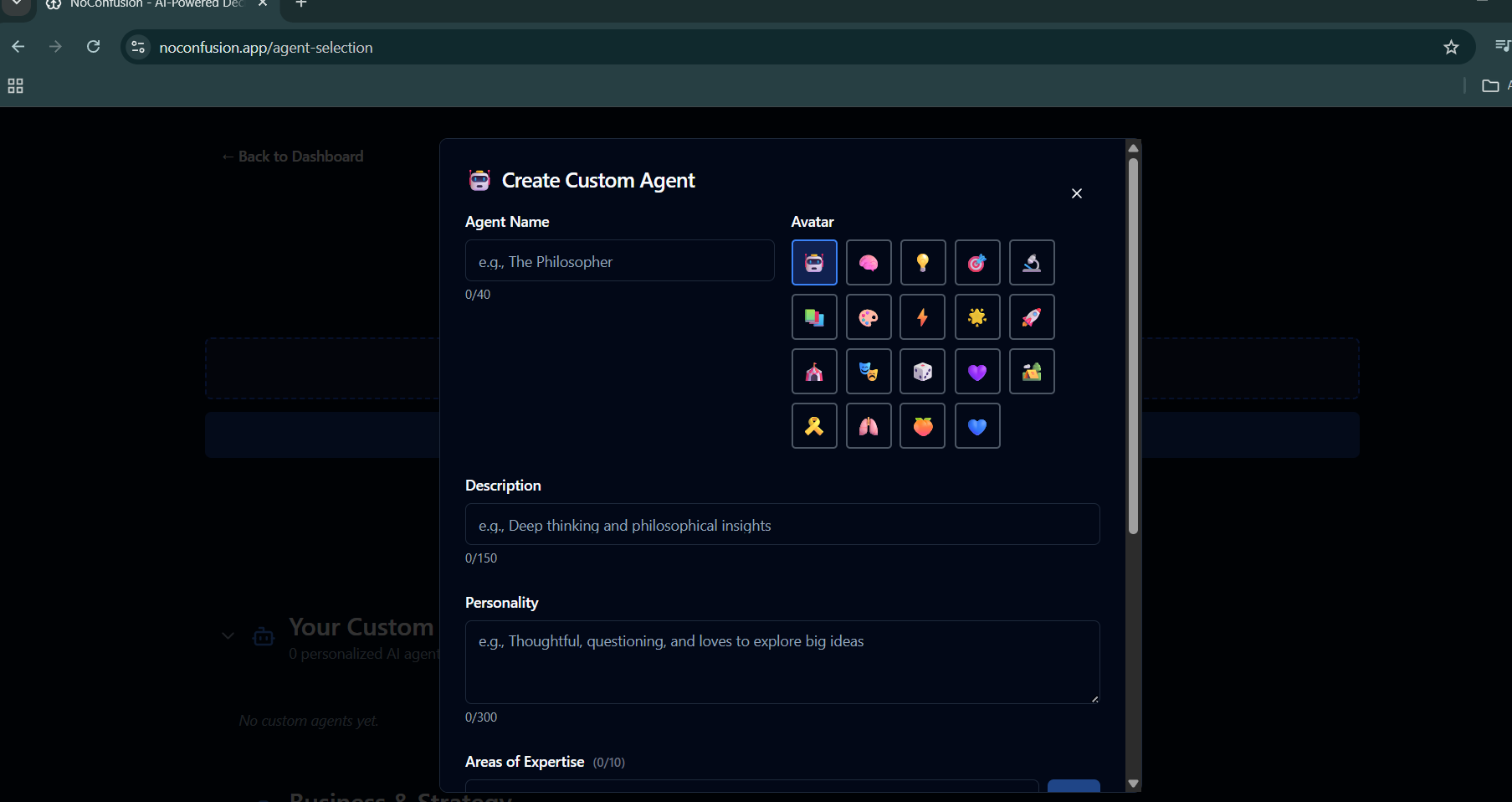The width and height of the screenshot is (1512, 802).
Task: Pick the artist palette avatar
Action: point(869,317)
